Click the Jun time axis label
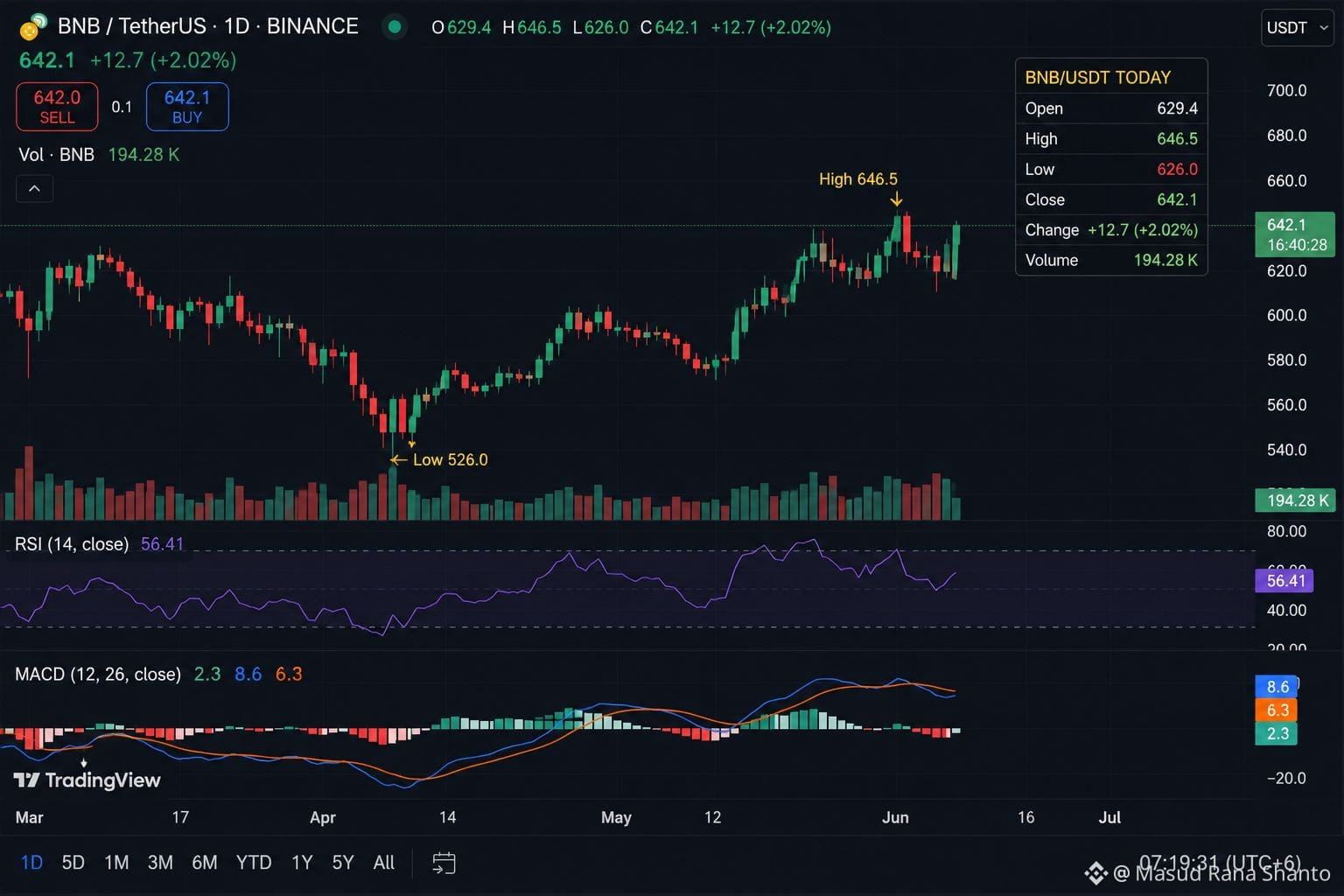Image resolution: width=1344 pixels, height=896 pixels. (x=895, y=817)
